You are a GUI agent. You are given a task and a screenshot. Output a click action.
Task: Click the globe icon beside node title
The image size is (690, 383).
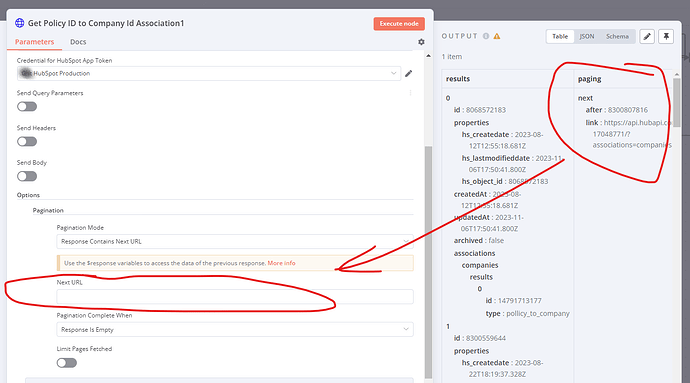19,23
